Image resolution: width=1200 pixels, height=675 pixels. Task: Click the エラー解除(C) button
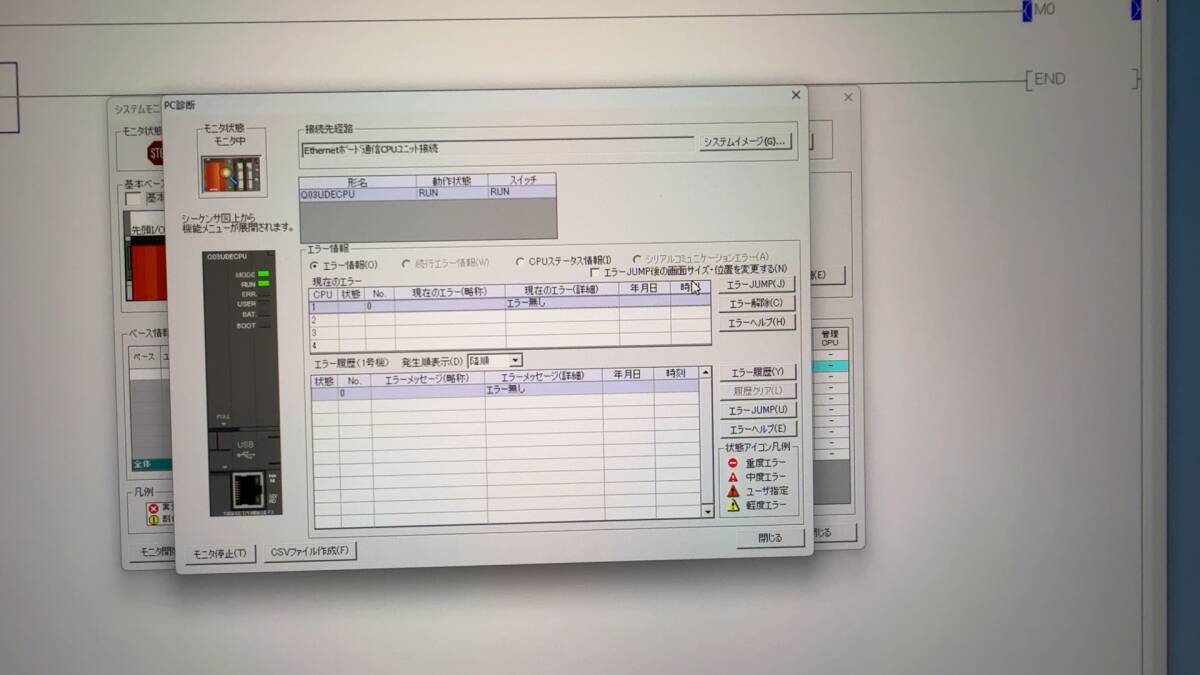[756, 303]
